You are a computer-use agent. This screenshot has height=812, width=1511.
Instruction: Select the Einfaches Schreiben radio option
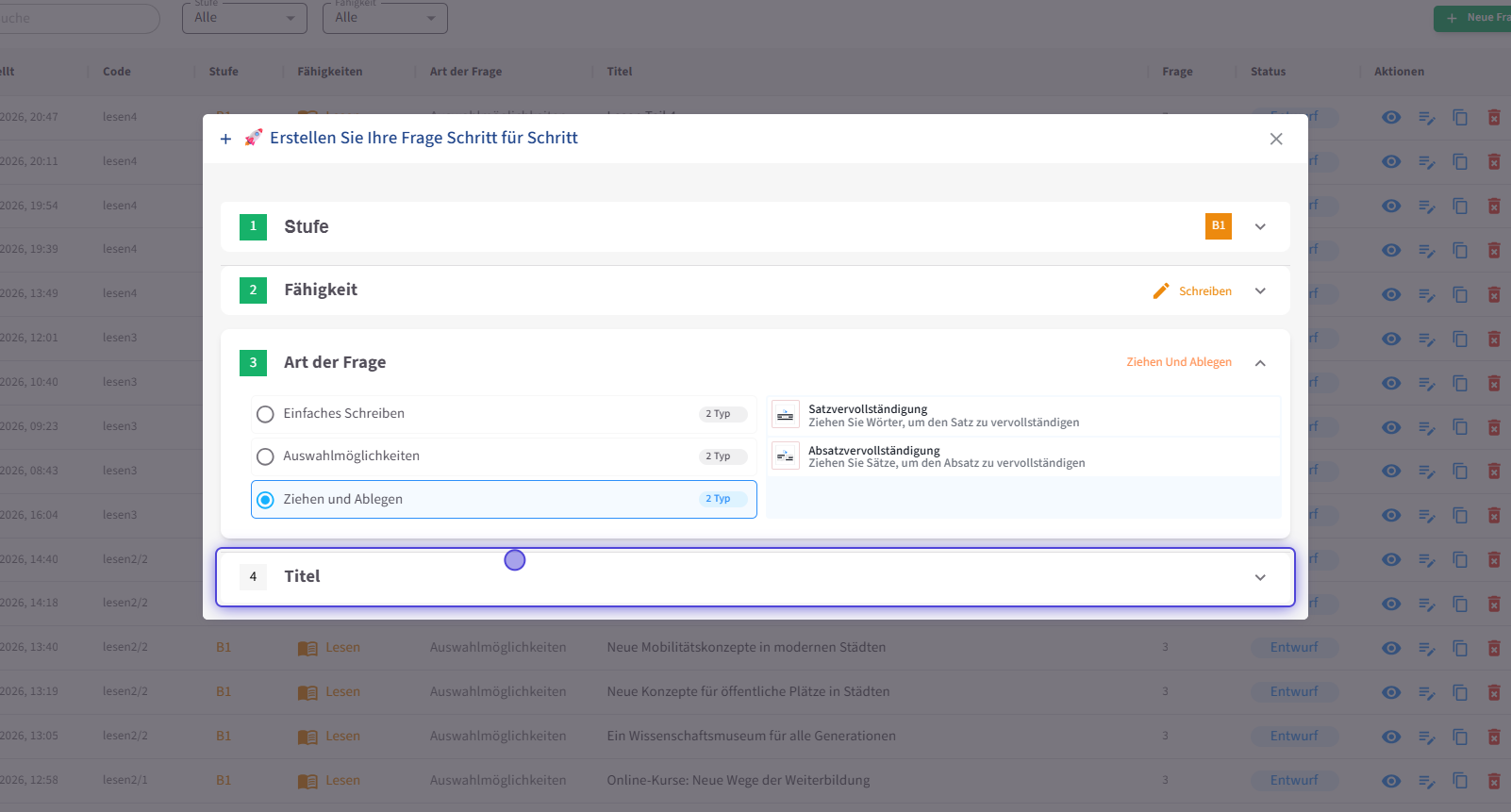(266, 414)
